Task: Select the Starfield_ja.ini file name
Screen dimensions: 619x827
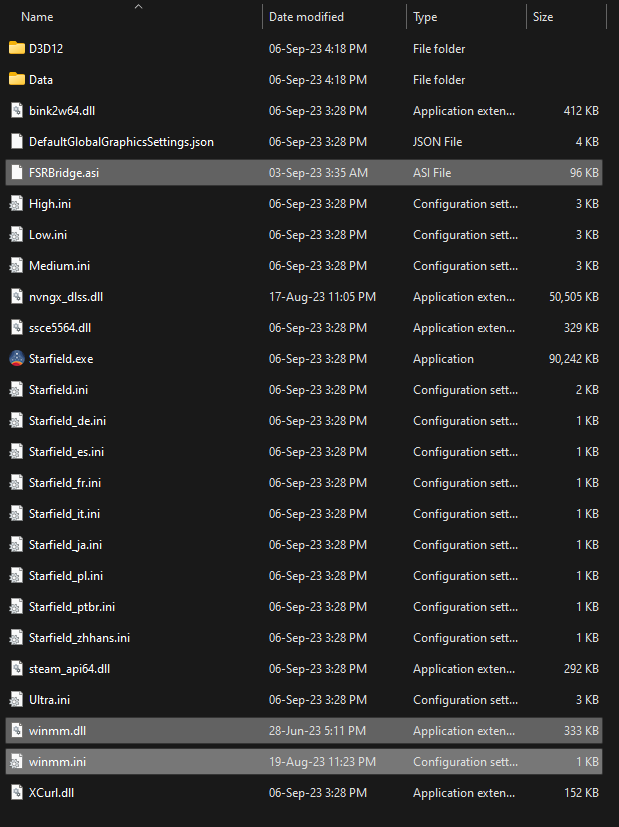Action: tap(65, 545)
